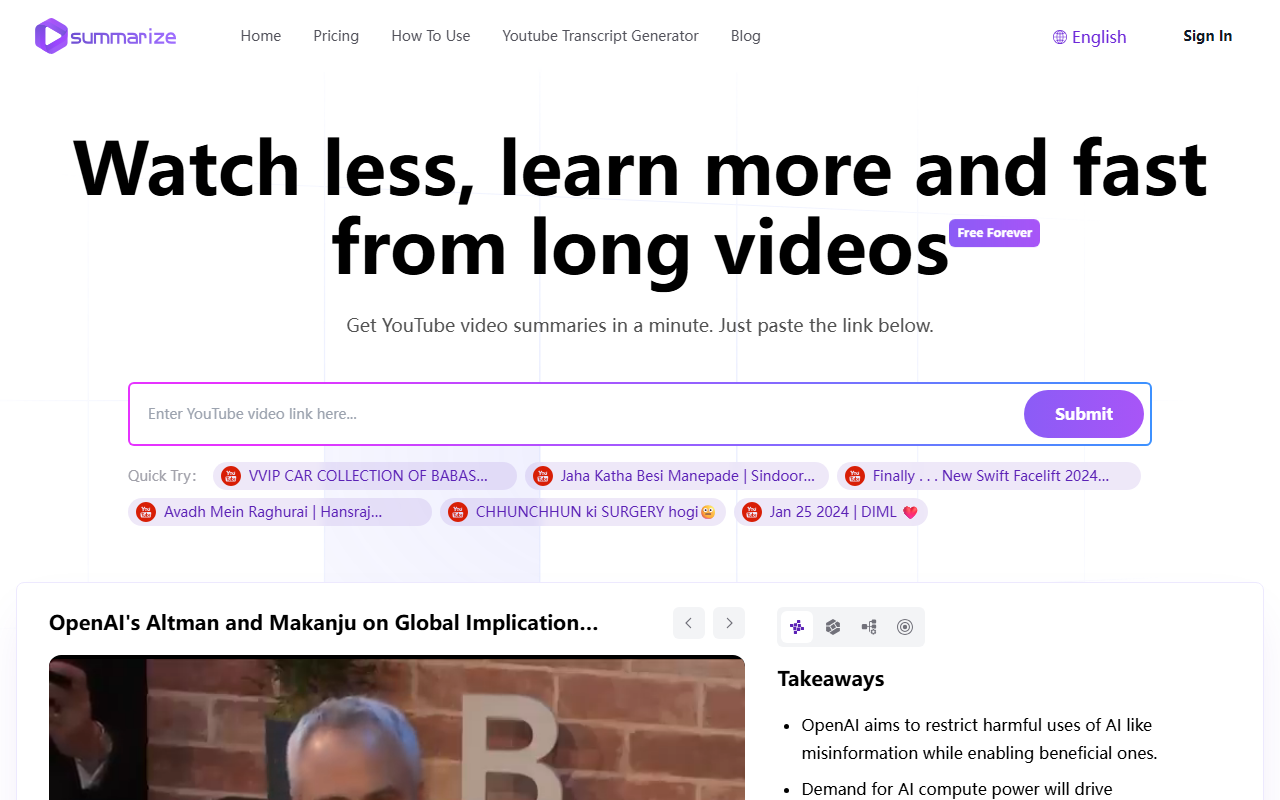
Task: Open the Pricing page
Action: point(336,36)
